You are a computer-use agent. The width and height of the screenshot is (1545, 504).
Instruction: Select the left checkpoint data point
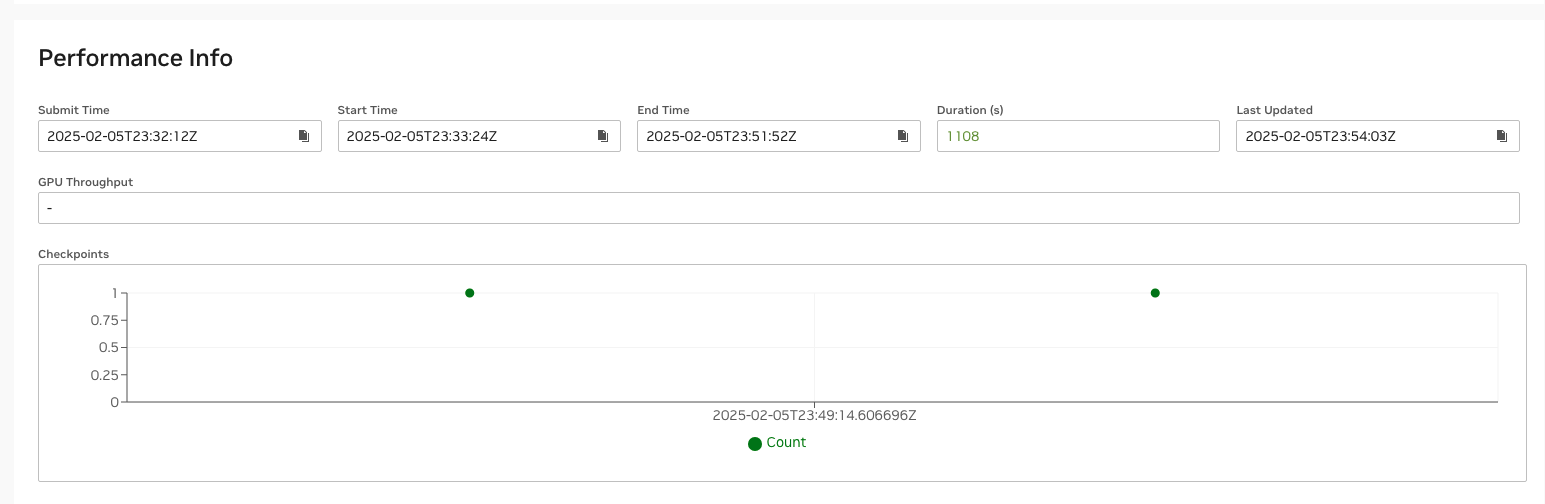[x=470, y=293]
